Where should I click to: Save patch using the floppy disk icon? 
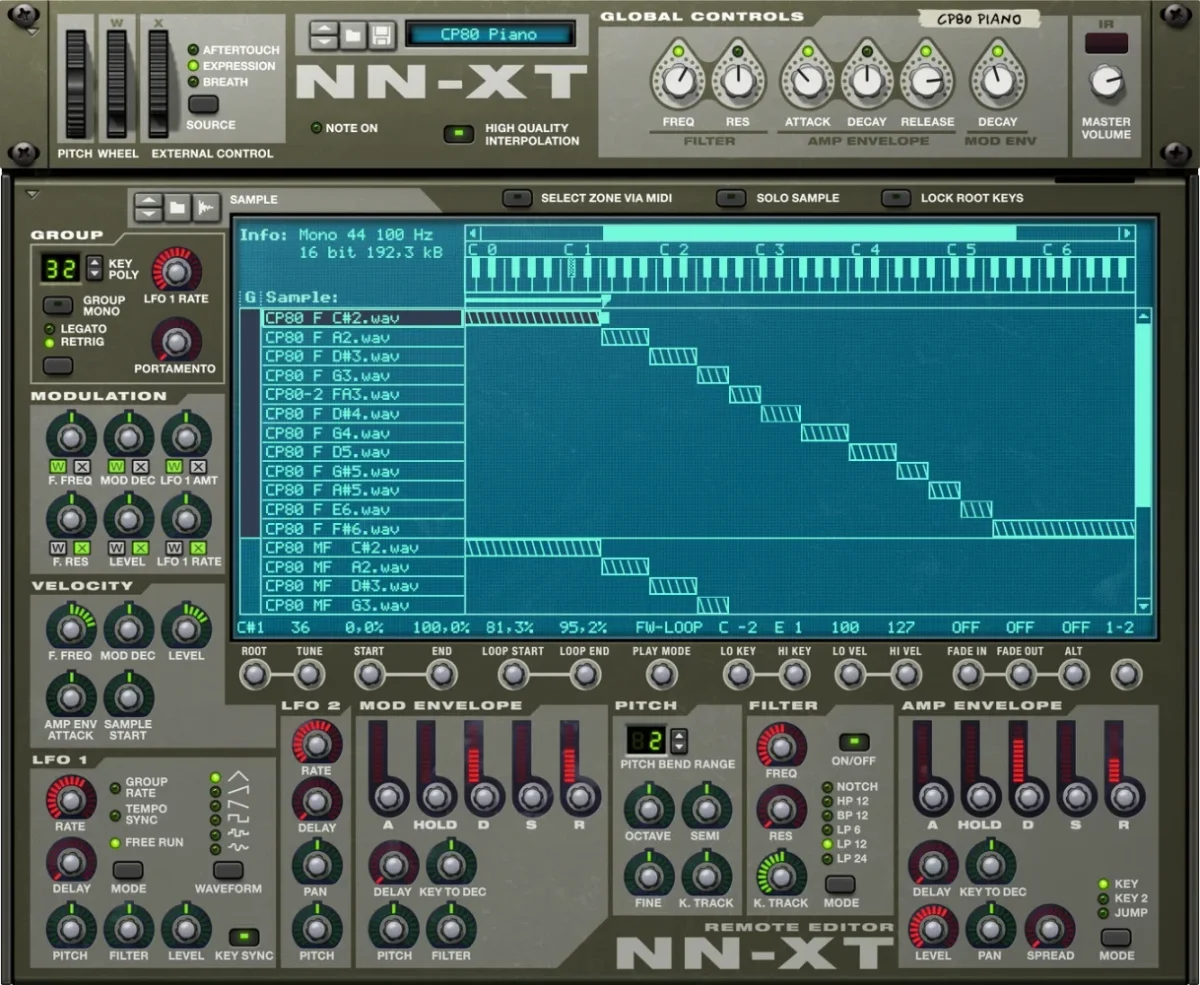click(381, 35)
